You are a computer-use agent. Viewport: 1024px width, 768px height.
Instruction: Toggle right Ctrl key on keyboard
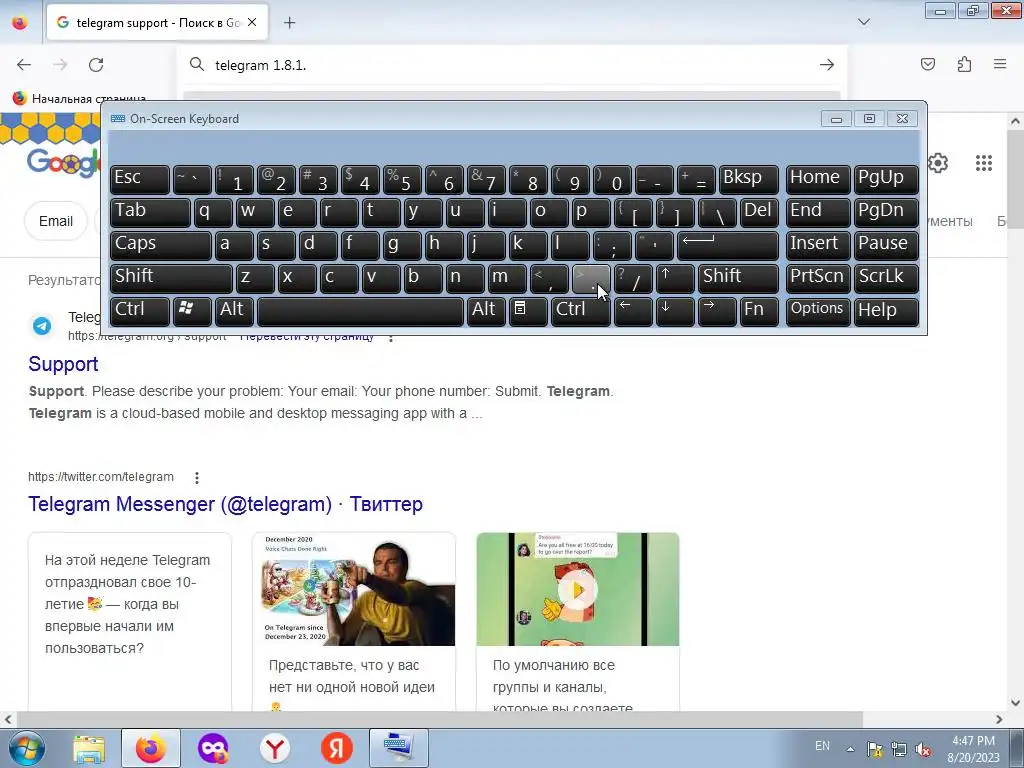point(581,311)
